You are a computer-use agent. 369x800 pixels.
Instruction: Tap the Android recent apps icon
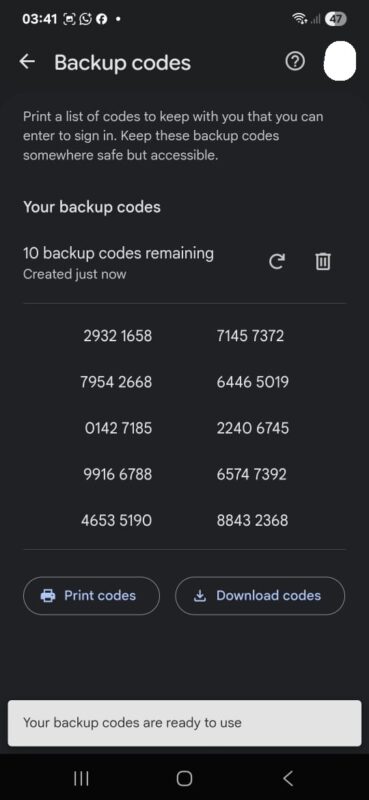point(81,778)
